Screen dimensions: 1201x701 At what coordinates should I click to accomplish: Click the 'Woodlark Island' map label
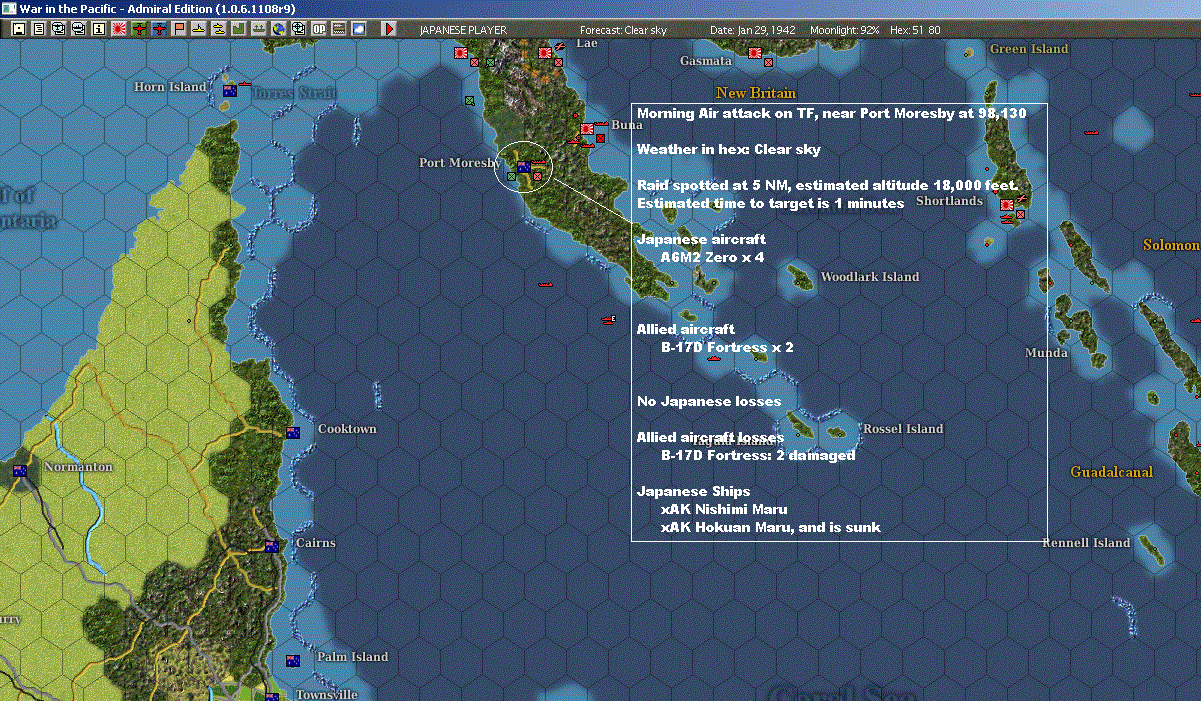click(870, 277)
